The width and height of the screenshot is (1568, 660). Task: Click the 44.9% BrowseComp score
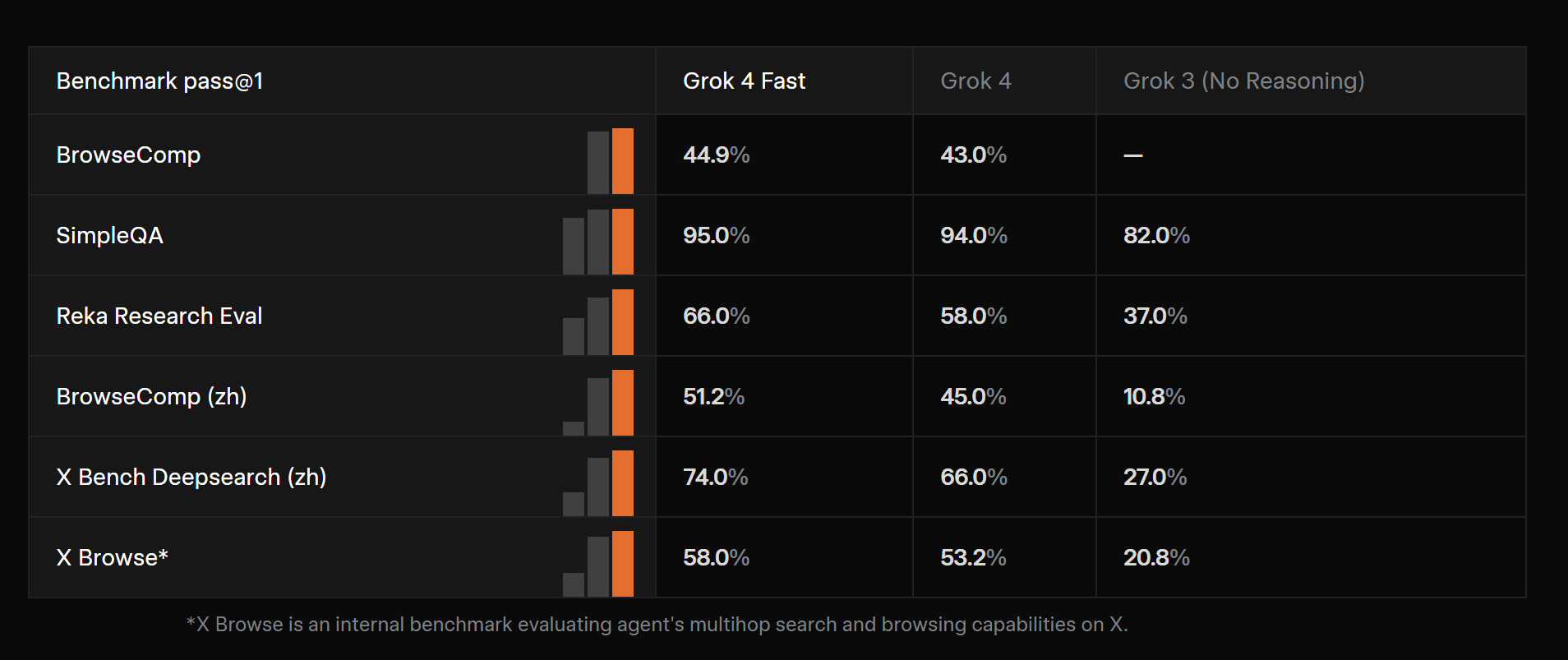coord(716,155)
